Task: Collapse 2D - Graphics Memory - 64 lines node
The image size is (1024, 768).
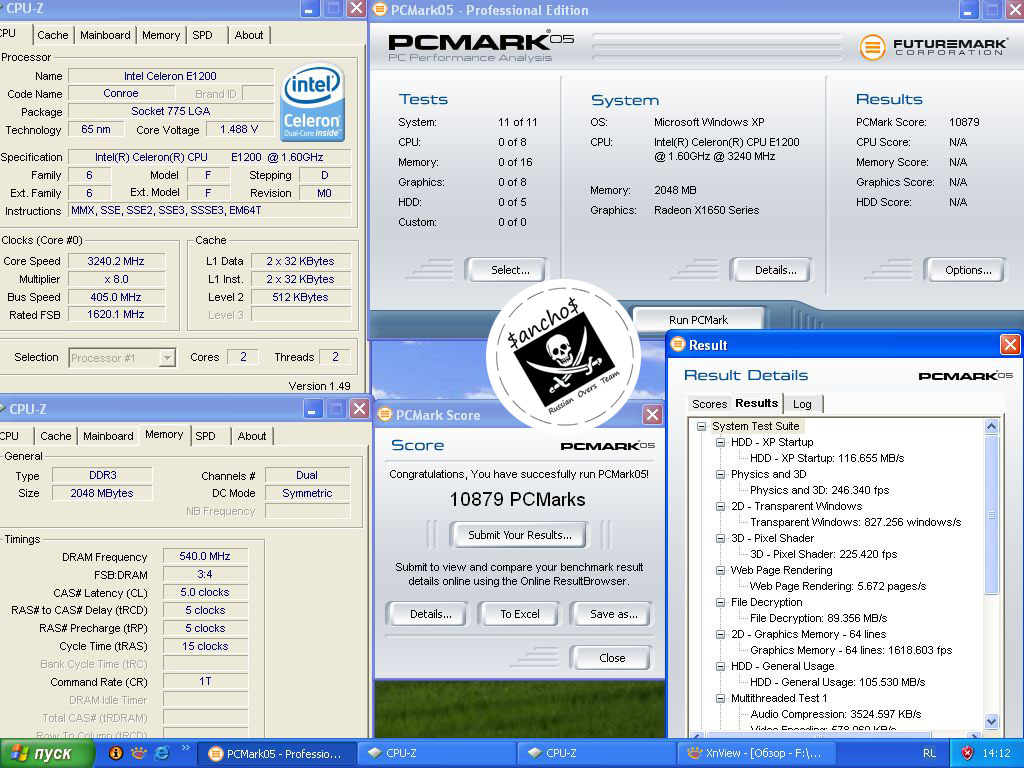Action: (x=720, y=634)
